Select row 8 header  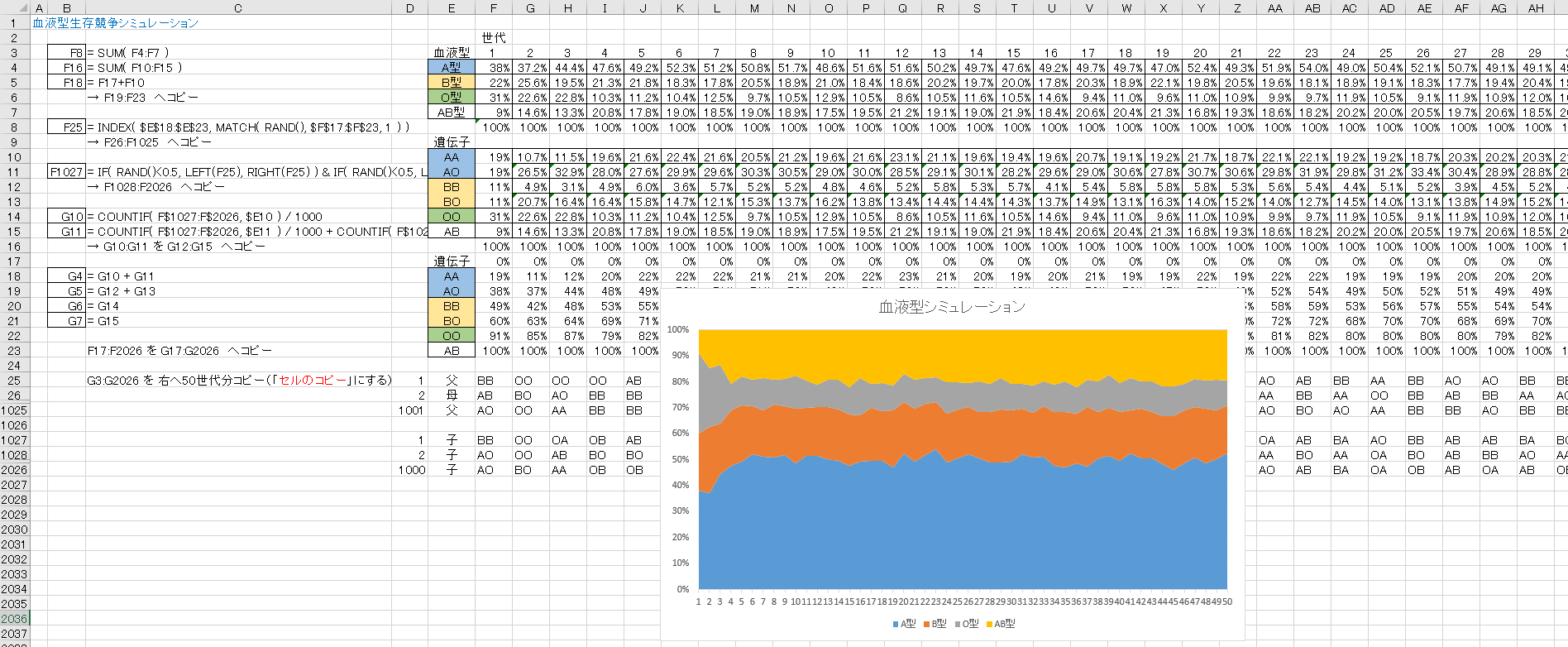click(14, 127)
